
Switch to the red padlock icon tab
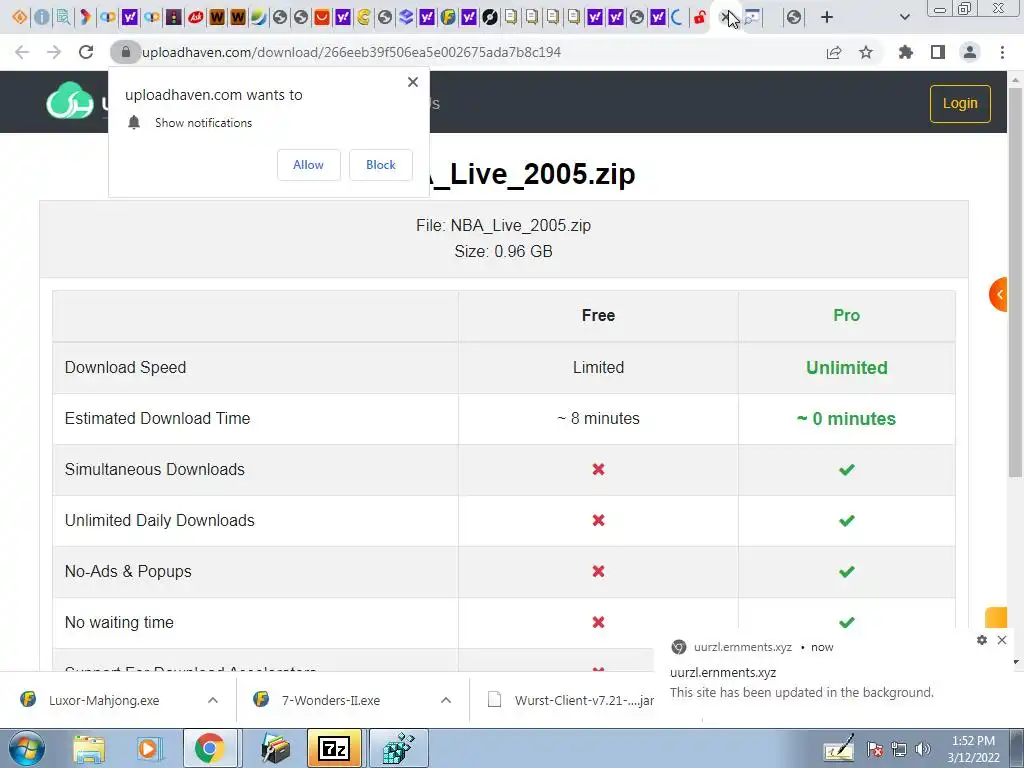[x=699, y=17]
